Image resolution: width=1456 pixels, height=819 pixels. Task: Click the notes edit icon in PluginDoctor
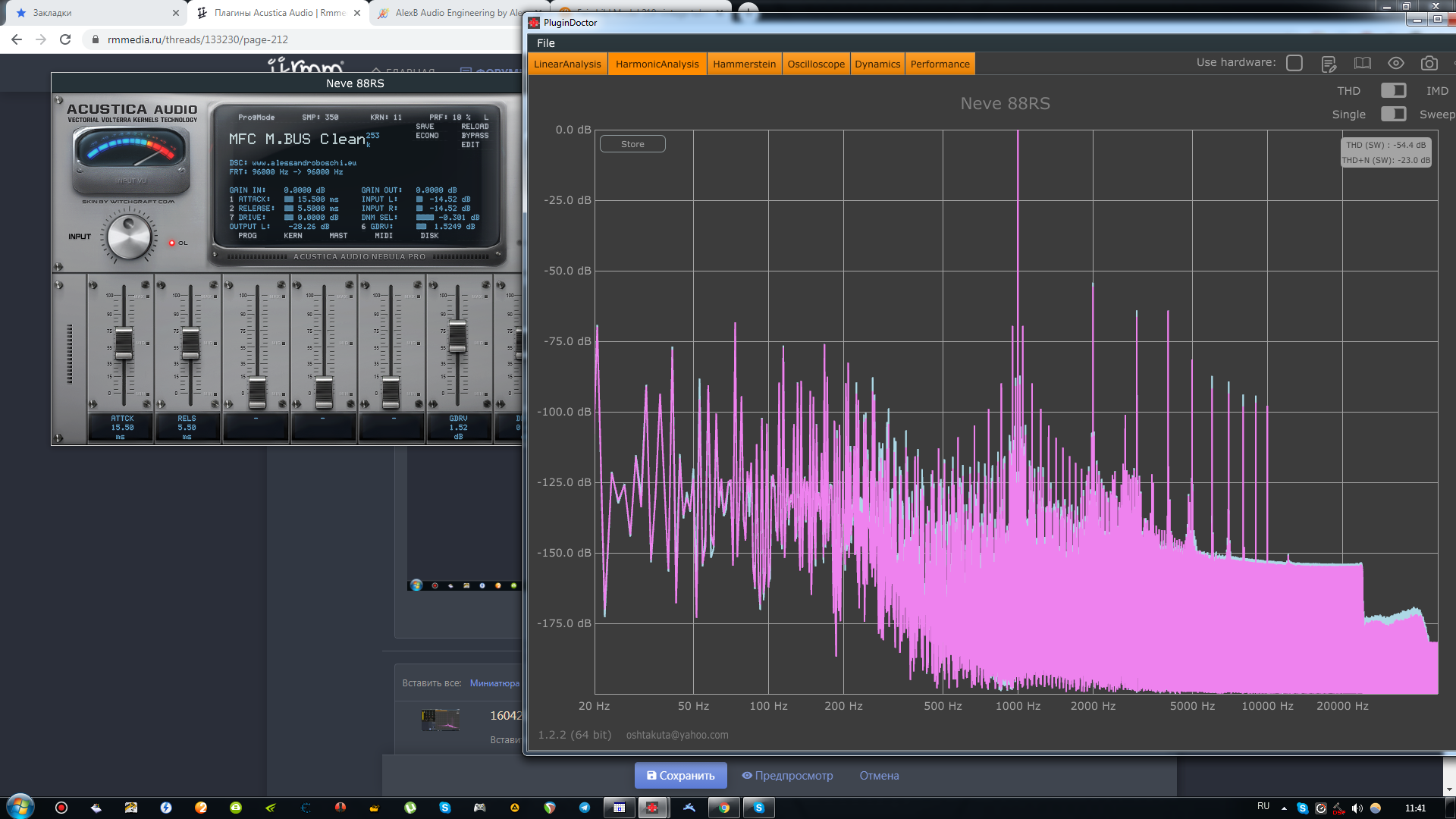(x=1329, y=64)
